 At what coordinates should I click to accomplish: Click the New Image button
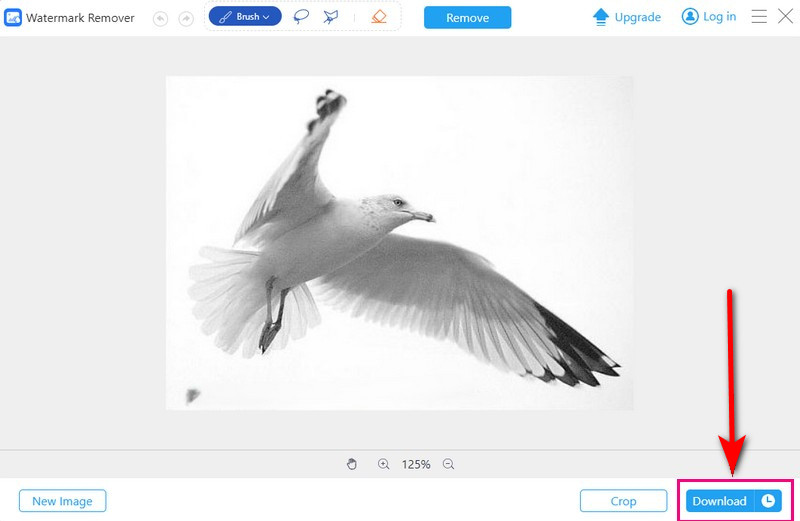pyautogui.click(x=62, y=501)
